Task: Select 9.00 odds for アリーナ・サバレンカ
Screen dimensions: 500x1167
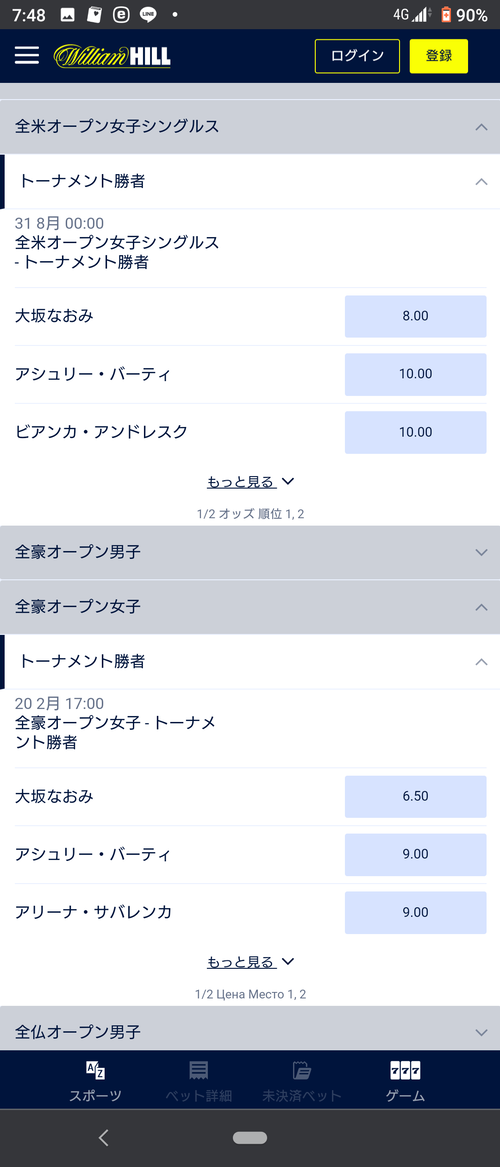Action: [x=415, y=912]
